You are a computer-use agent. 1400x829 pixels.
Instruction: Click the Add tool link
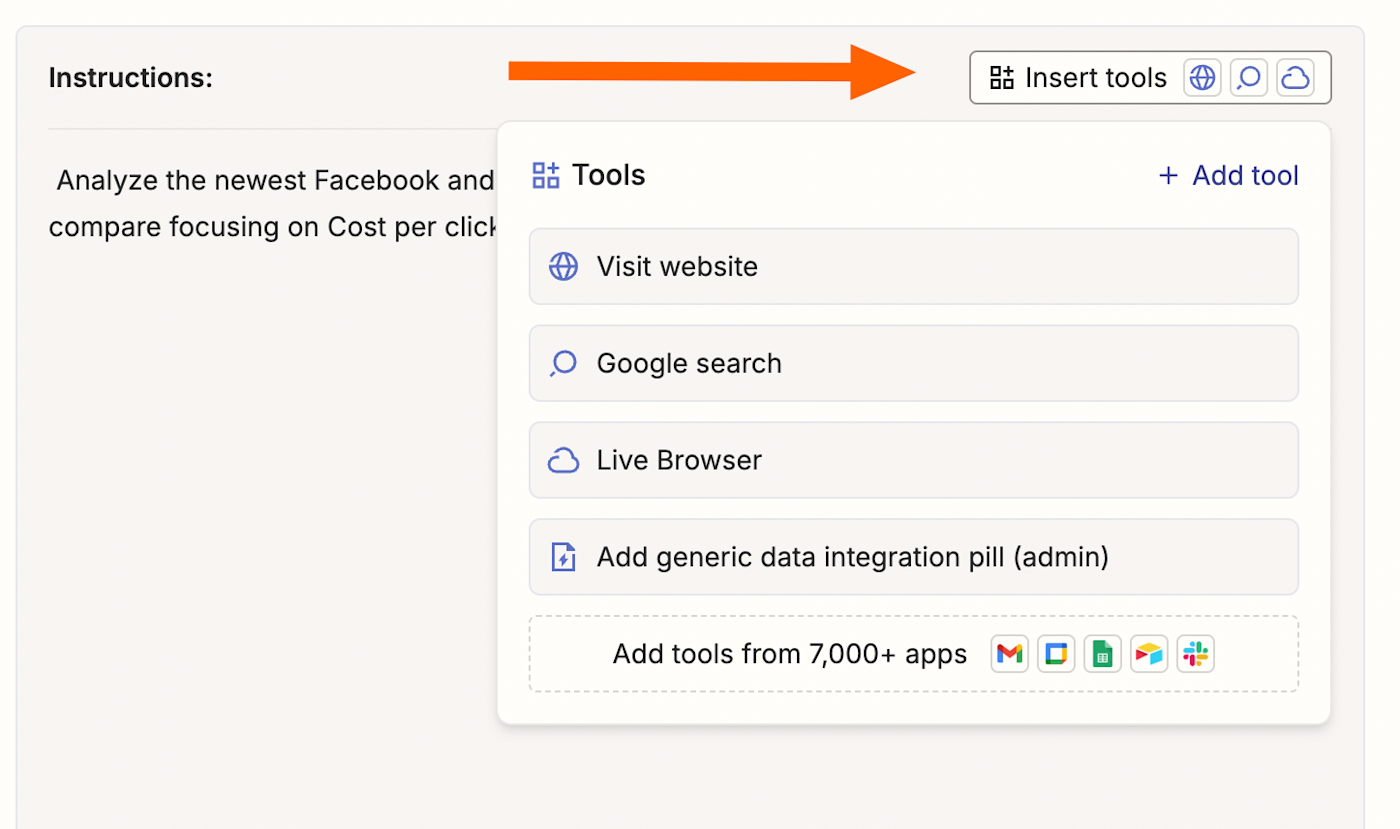coord(1228,176)
